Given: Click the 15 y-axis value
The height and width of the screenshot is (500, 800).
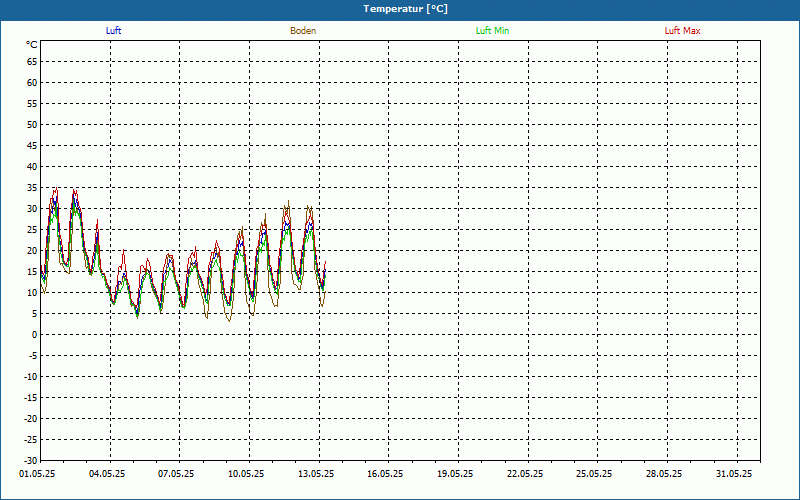Looking at the screenshot, I should point(32,271).
